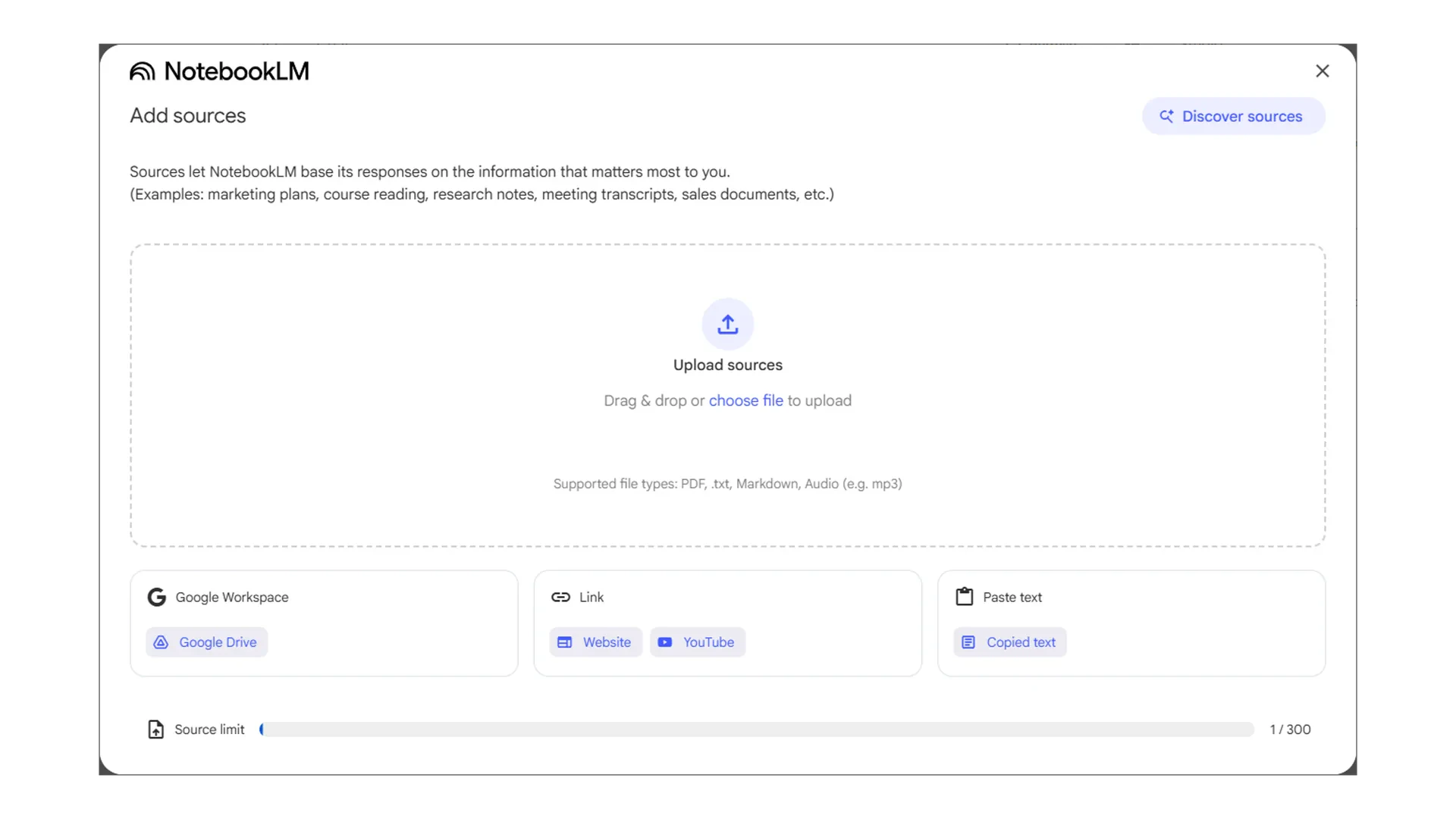Select the Google Workspace G icon
The width and height of the screenshot is (1456, 819).
156,597
